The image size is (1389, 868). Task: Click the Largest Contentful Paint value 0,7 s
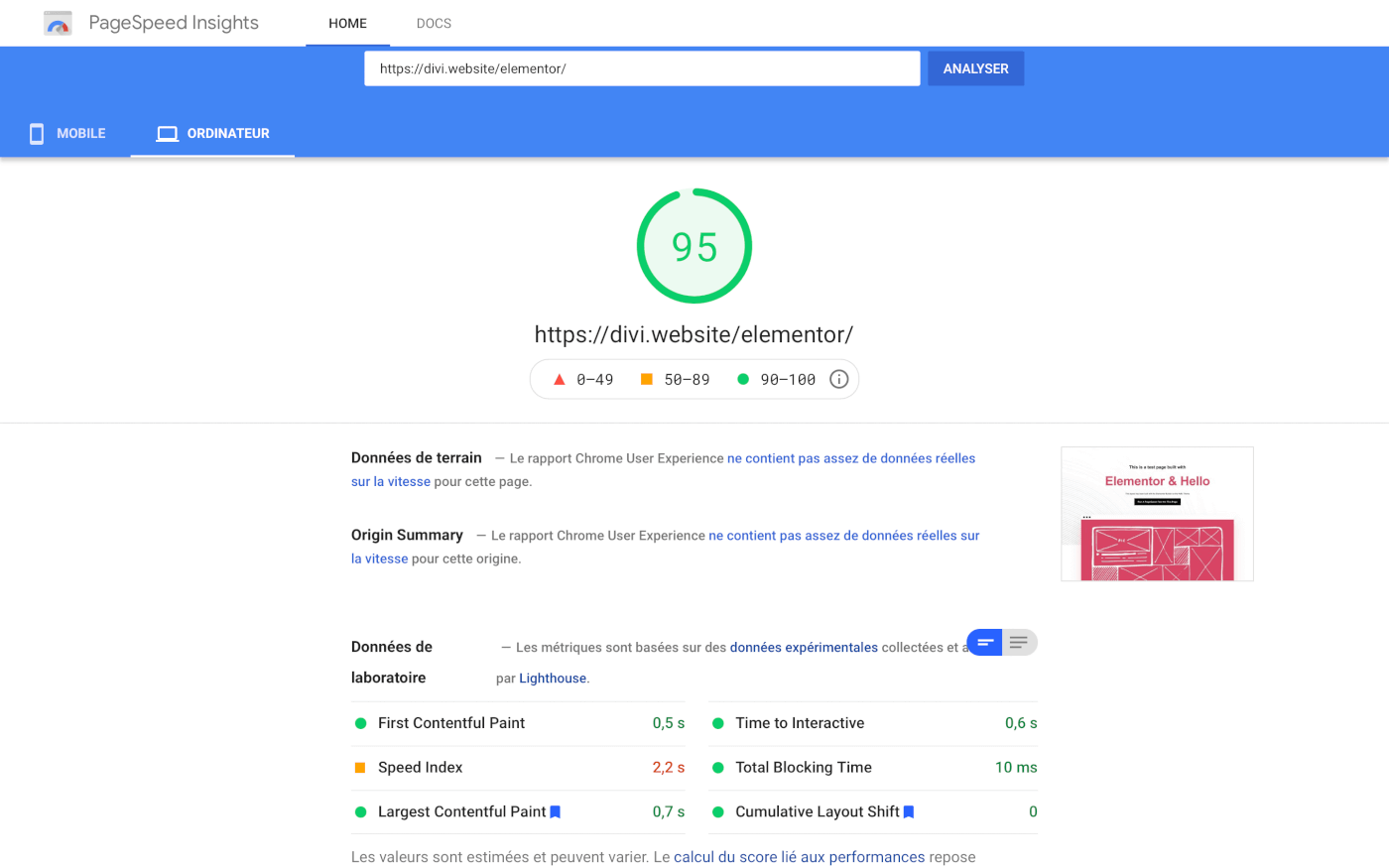[x=669, y=811]
